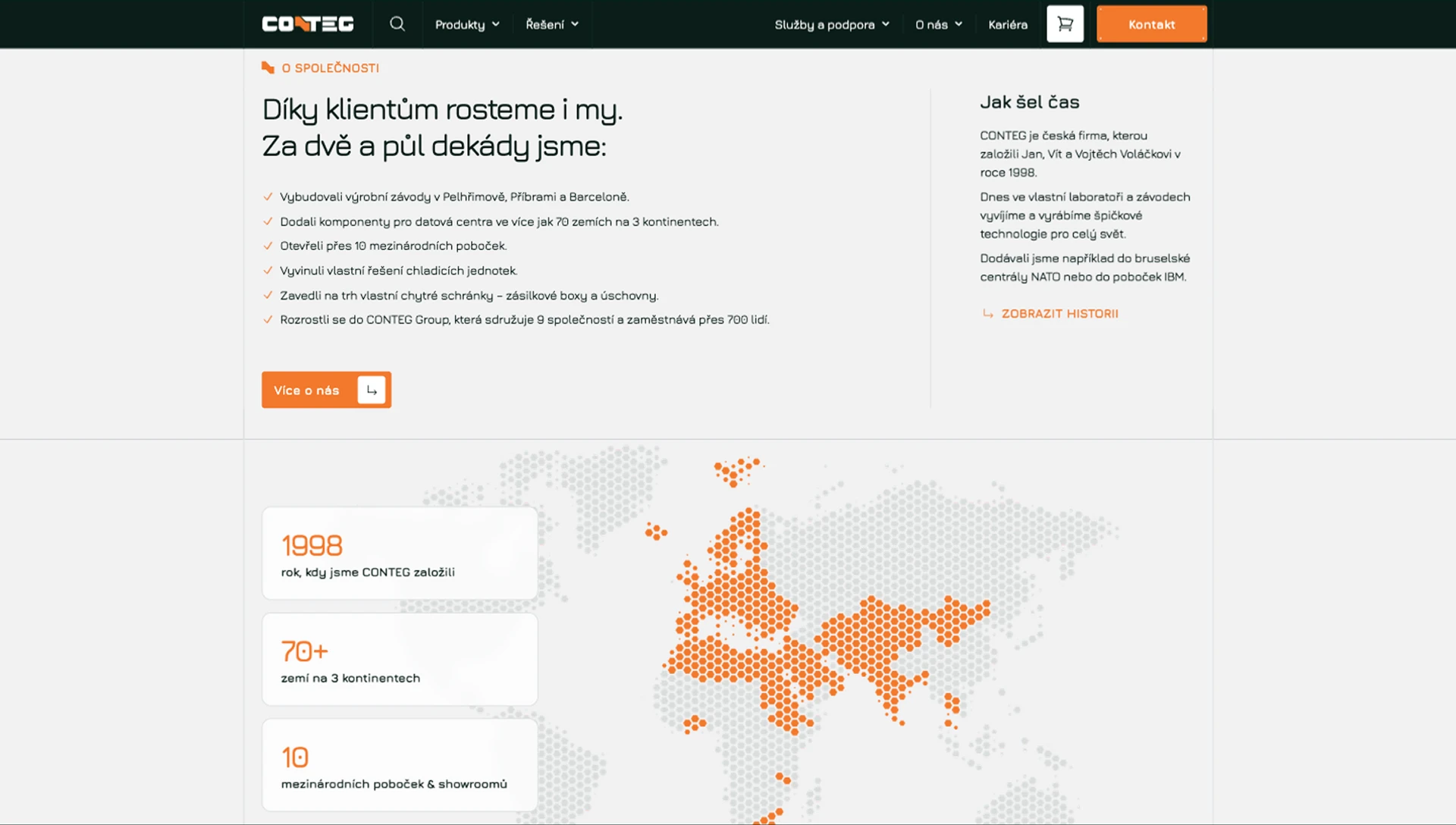Click the arrow icon on Více o nás button

(x=372, y=390)
